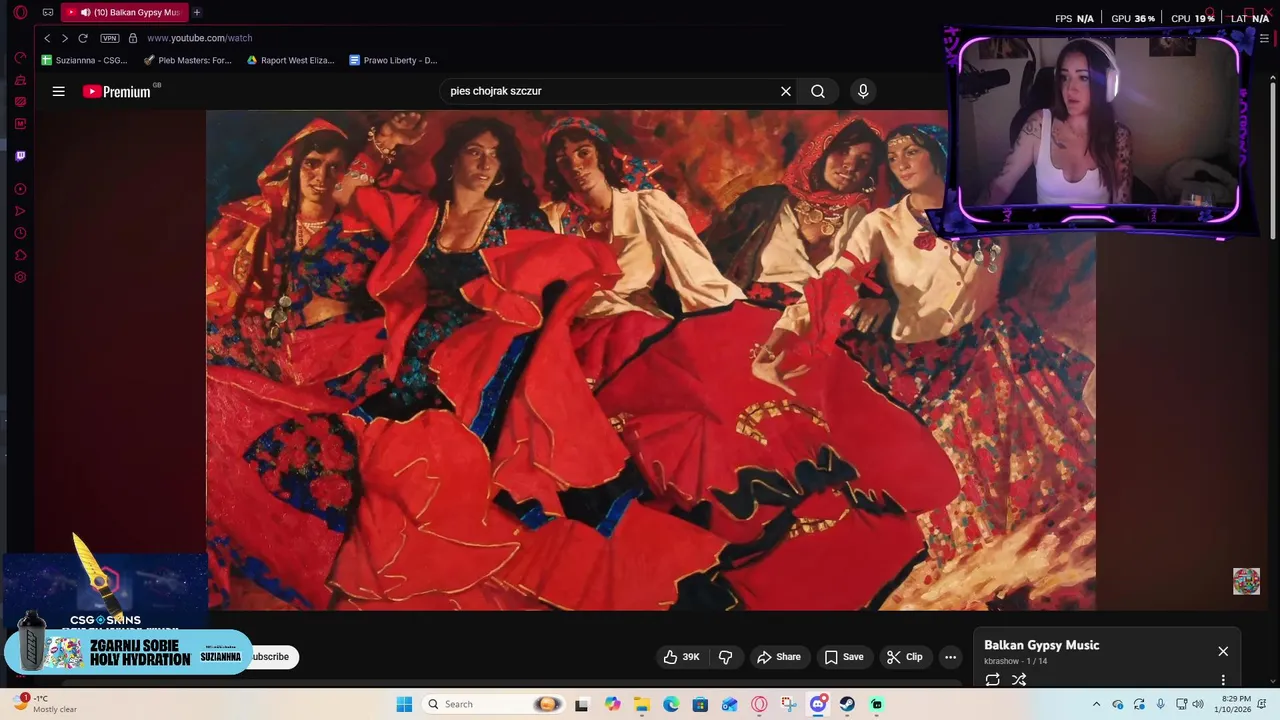1280x720 pixels.
Task: Open the Player sidebar icon
Action: tap(20, 189)
